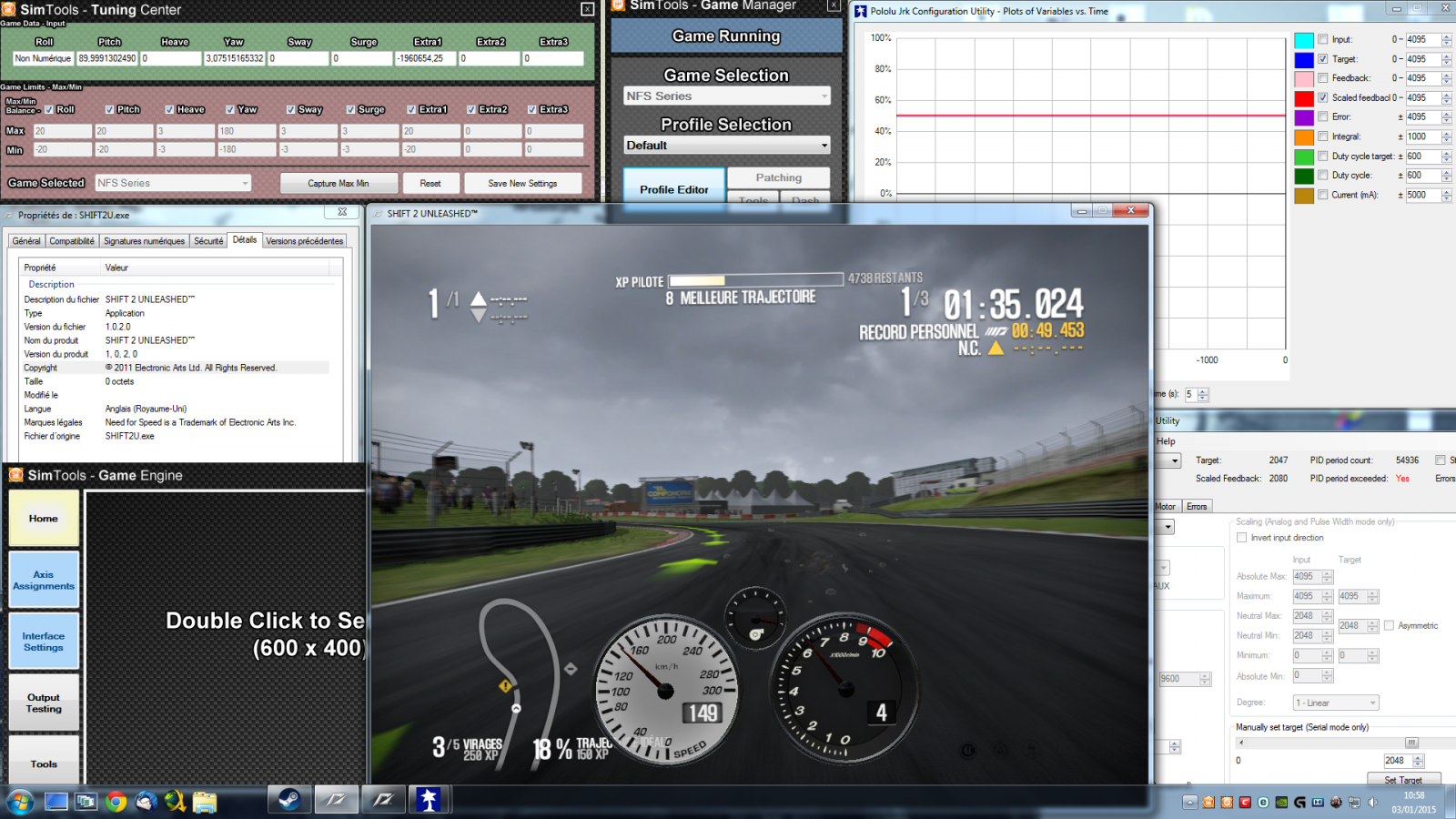Uncheck Target plot checkbox

1323,59
